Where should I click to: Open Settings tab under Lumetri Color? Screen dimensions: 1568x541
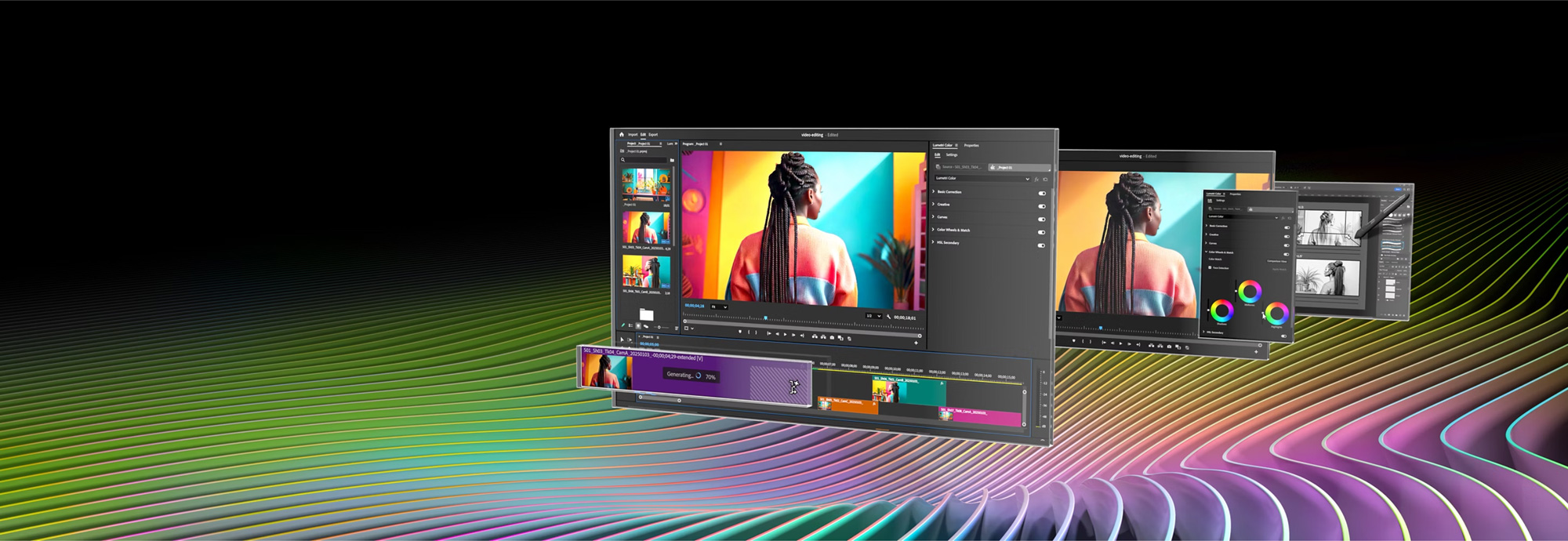tap(952, 154)
